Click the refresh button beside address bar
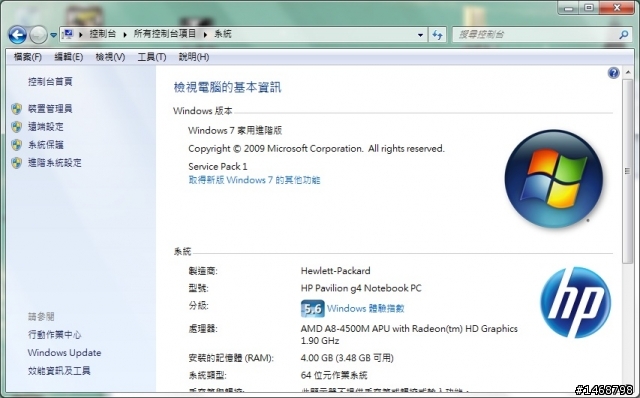640x398 pixels. [437, 35]
